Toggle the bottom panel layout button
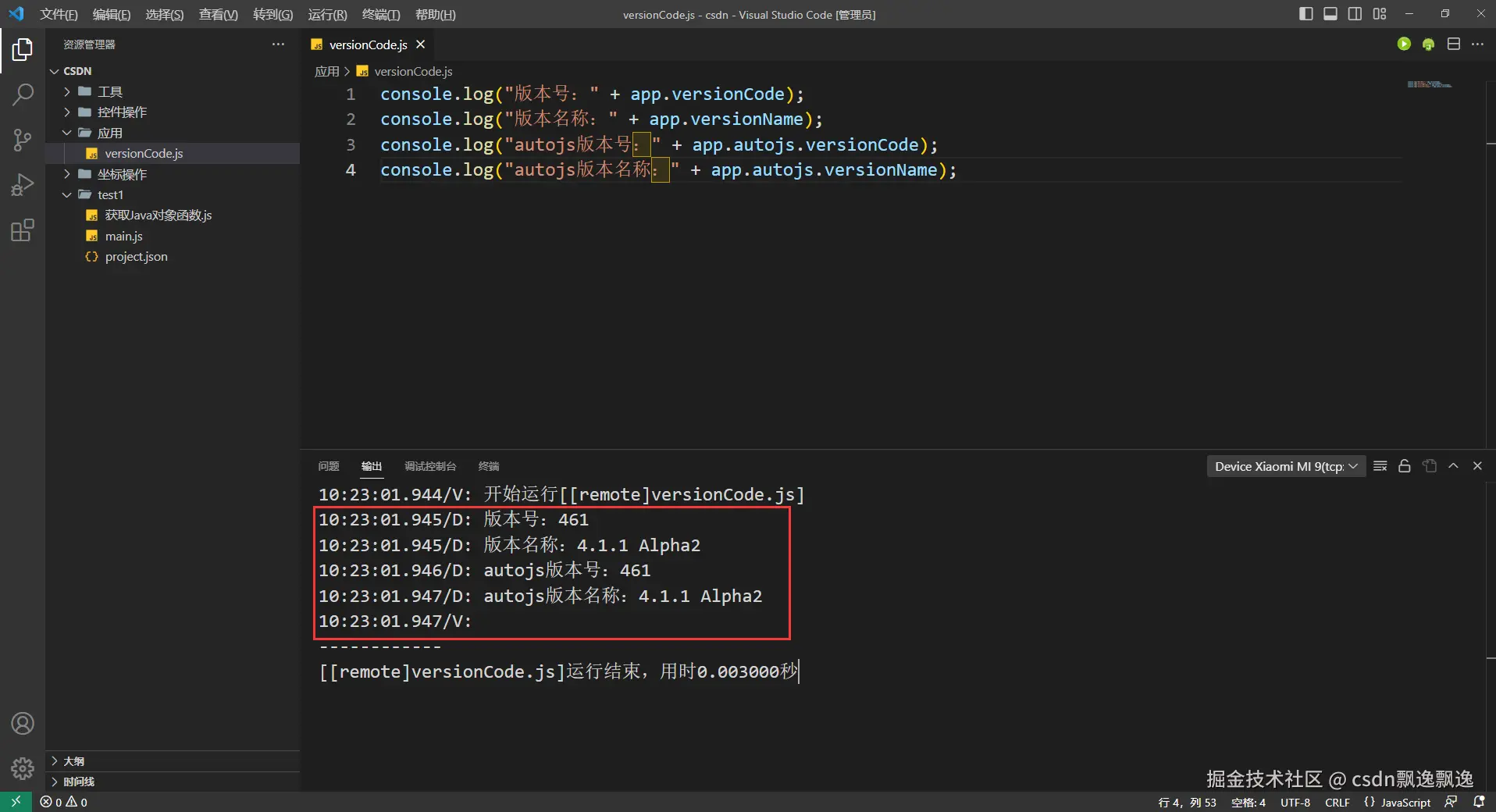1496x812 pixels. [1330, 14]
